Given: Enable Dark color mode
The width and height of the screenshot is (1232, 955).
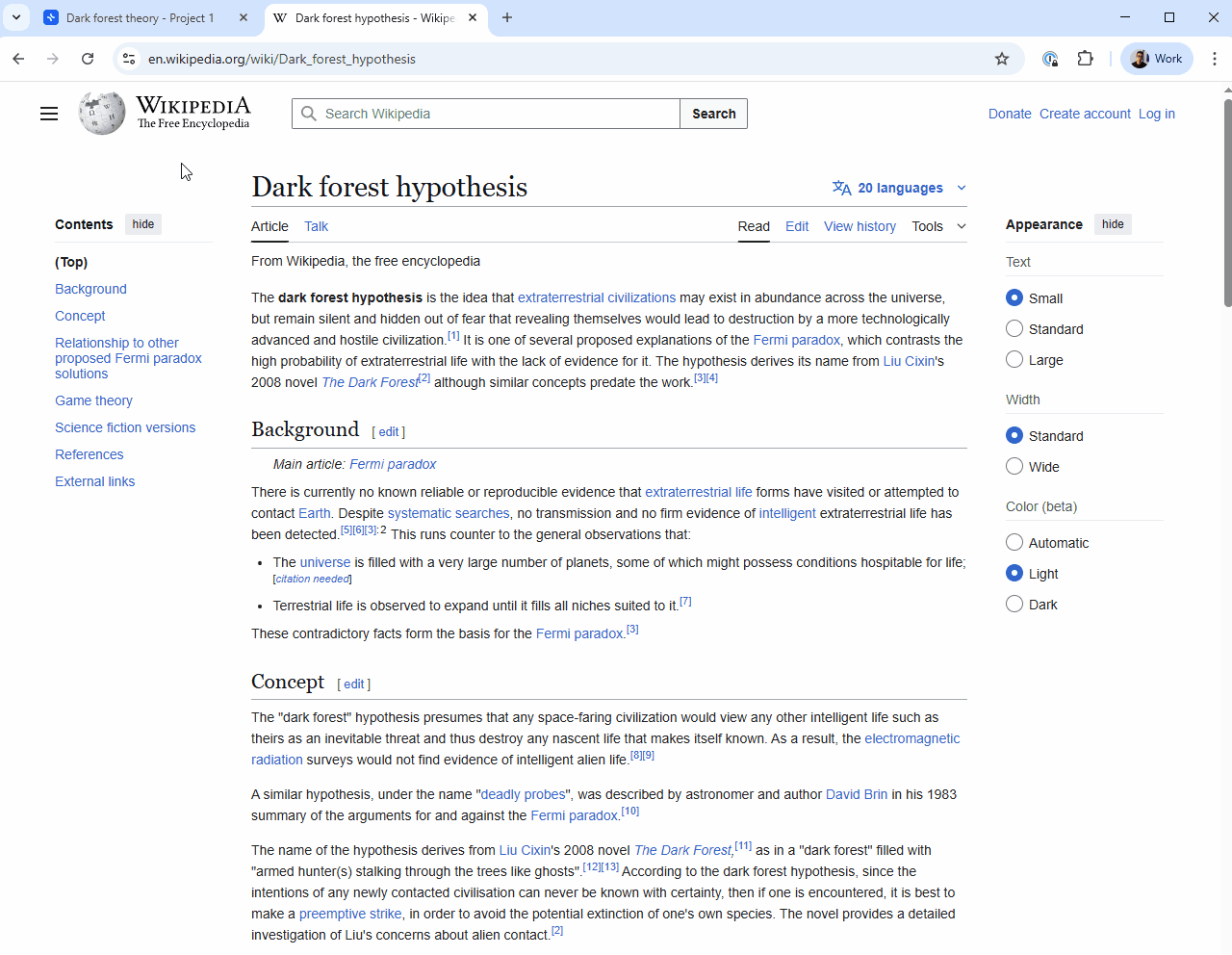Looking at the screenshot, I should coord(1014,604).
